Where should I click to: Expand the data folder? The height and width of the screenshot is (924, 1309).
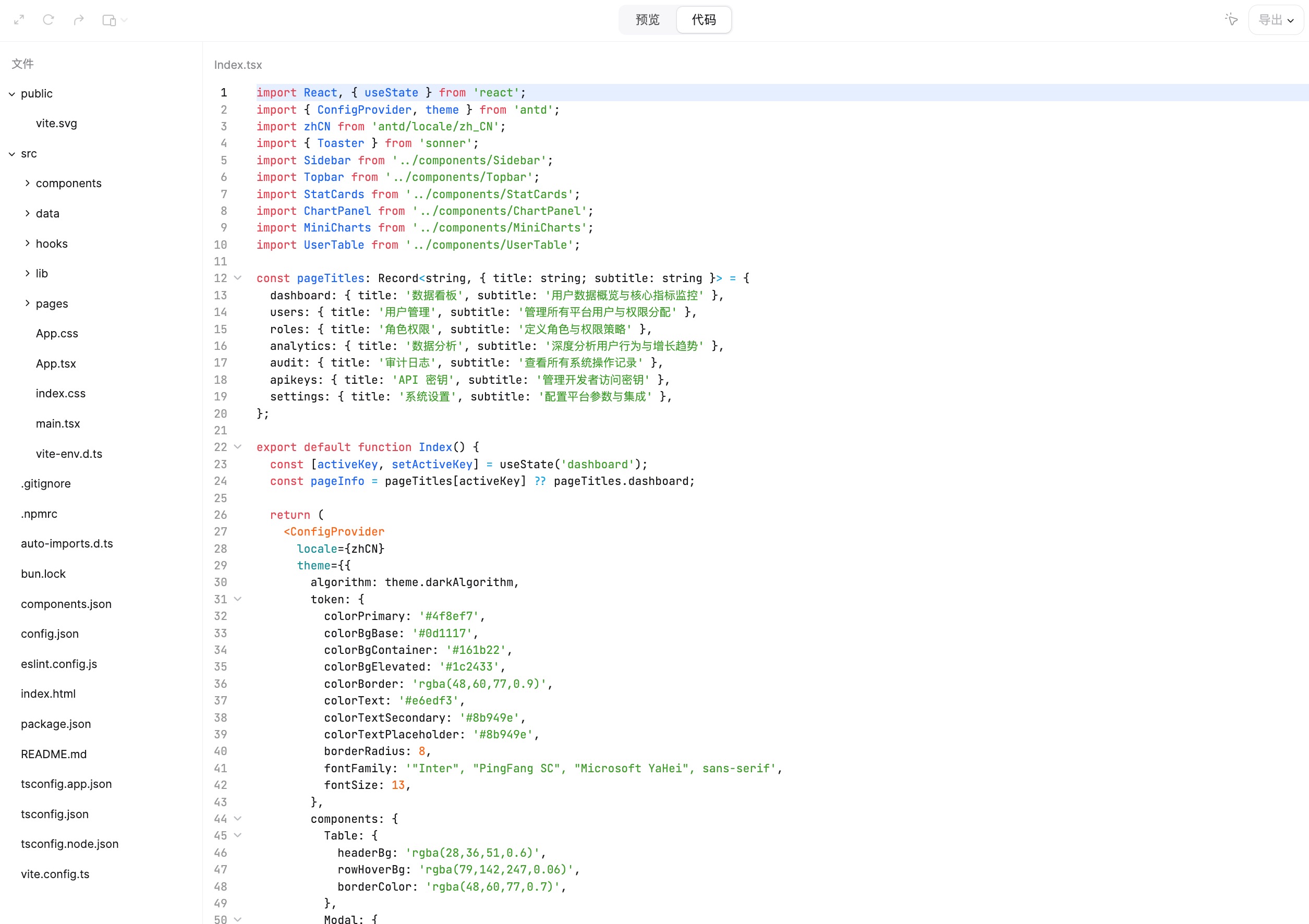pyautogui.click(x=27, y=213)
